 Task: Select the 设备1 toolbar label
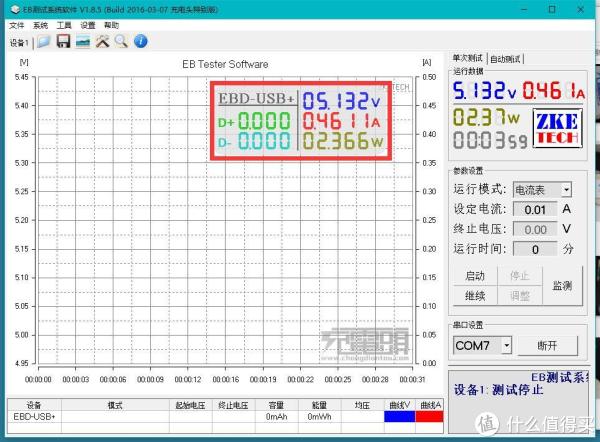coord(19,42)
